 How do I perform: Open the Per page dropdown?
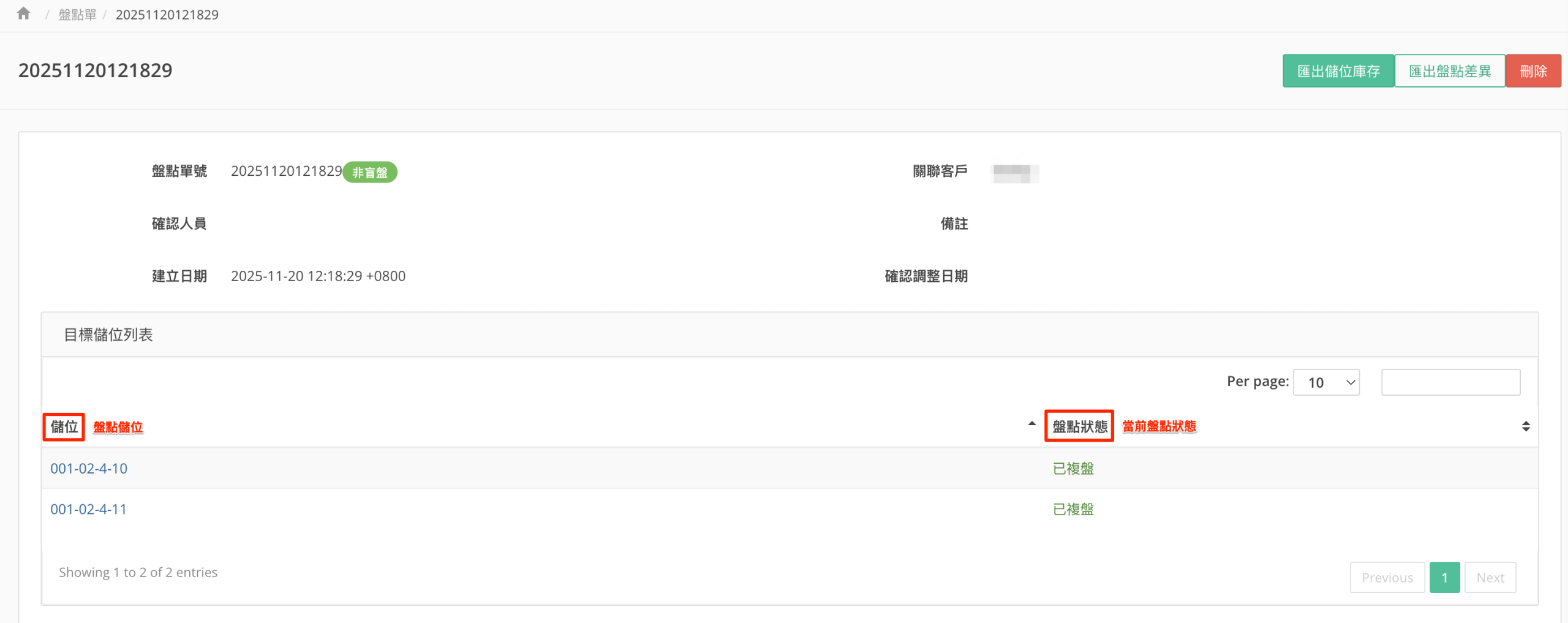coord(1326,382)
